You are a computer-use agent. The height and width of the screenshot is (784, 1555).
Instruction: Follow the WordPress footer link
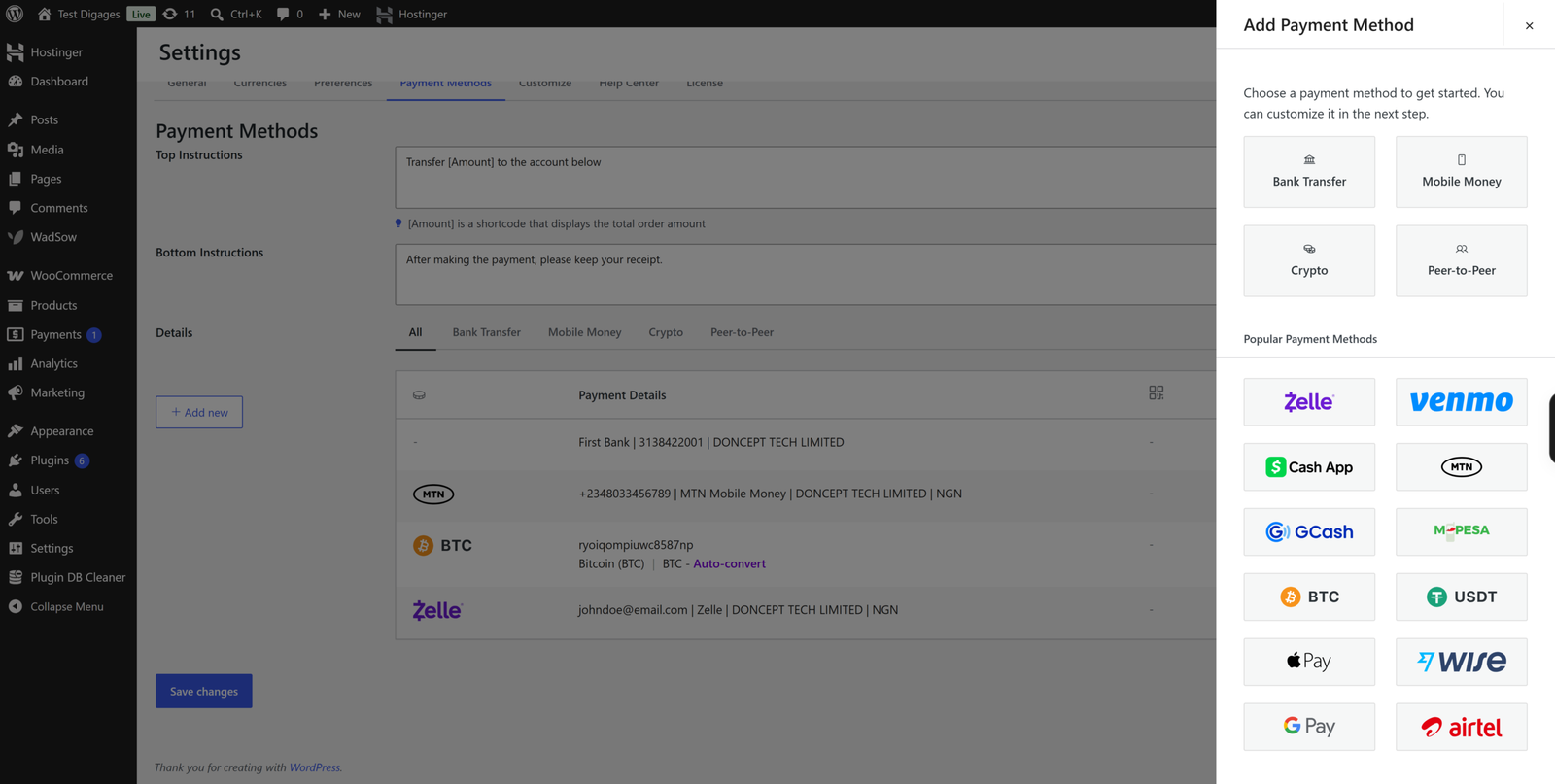(315, 767)
